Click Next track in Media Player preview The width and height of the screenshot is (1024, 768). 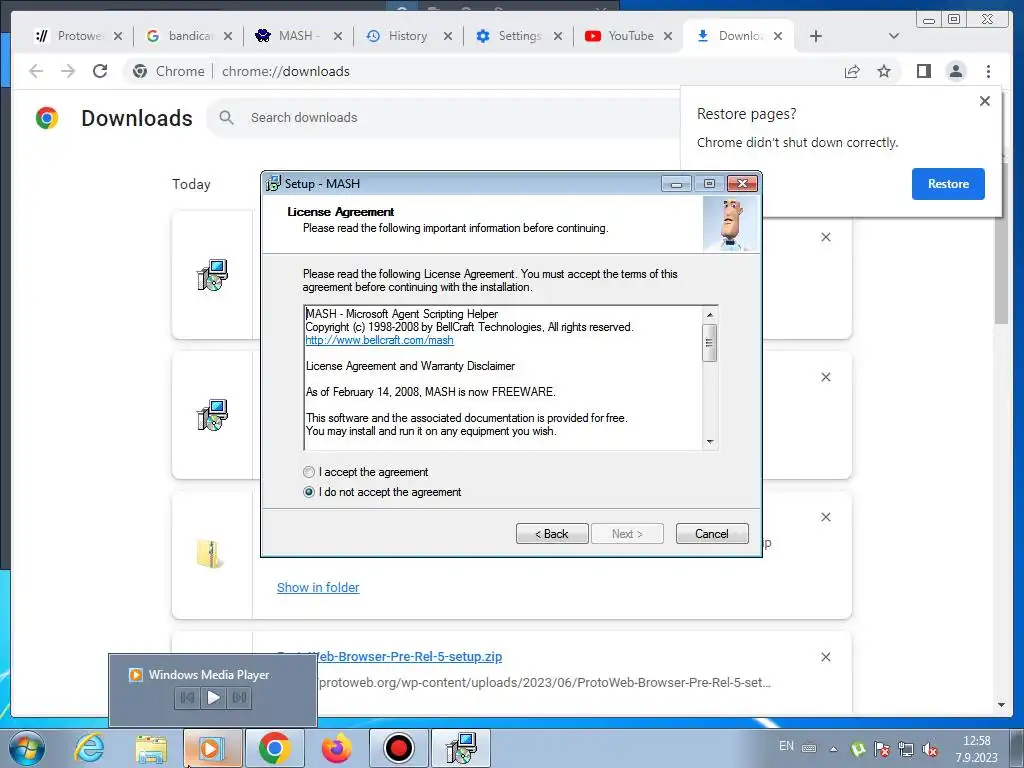(239, 697)
